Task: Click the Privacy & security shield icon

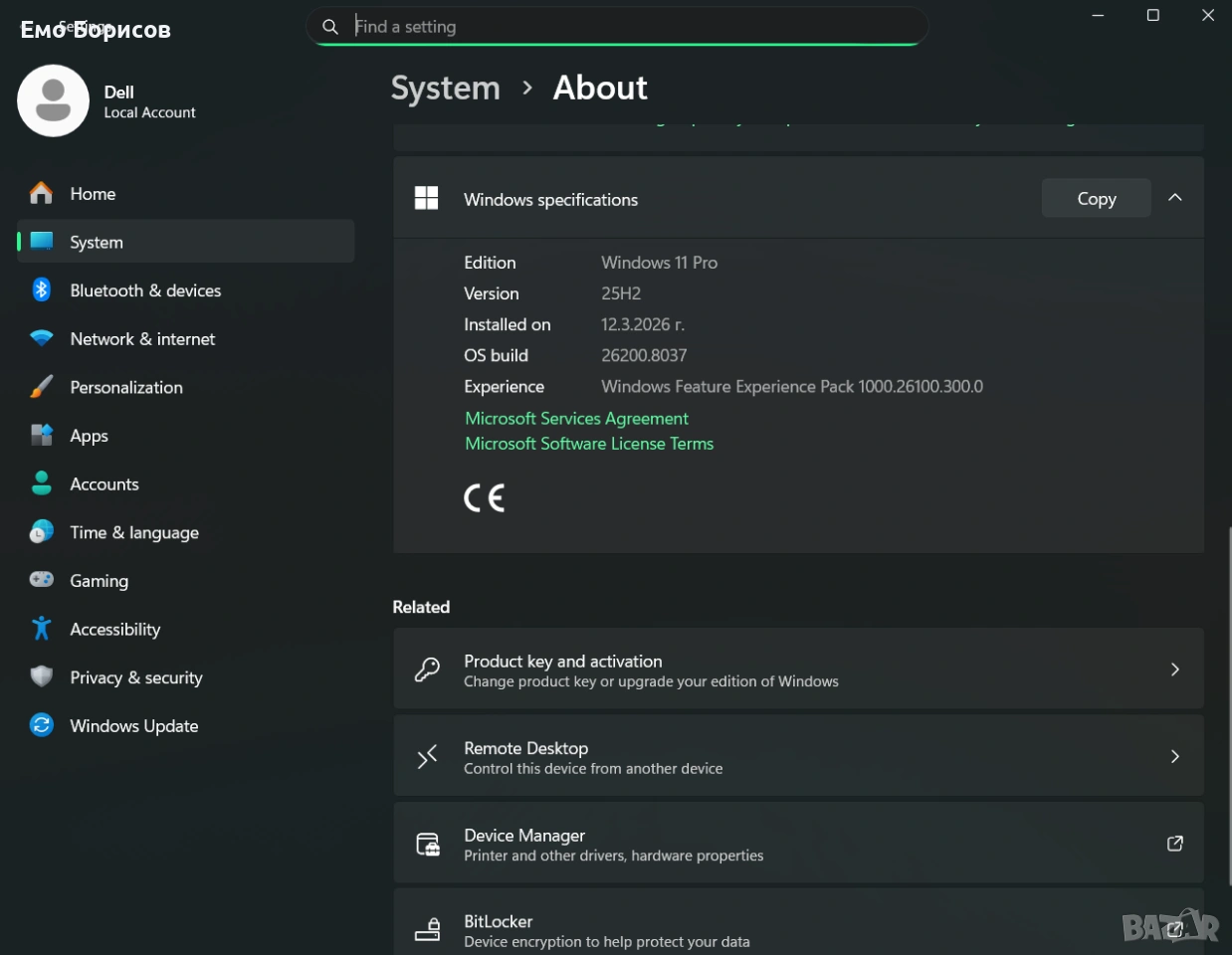Action: click(x=41, y=677)
